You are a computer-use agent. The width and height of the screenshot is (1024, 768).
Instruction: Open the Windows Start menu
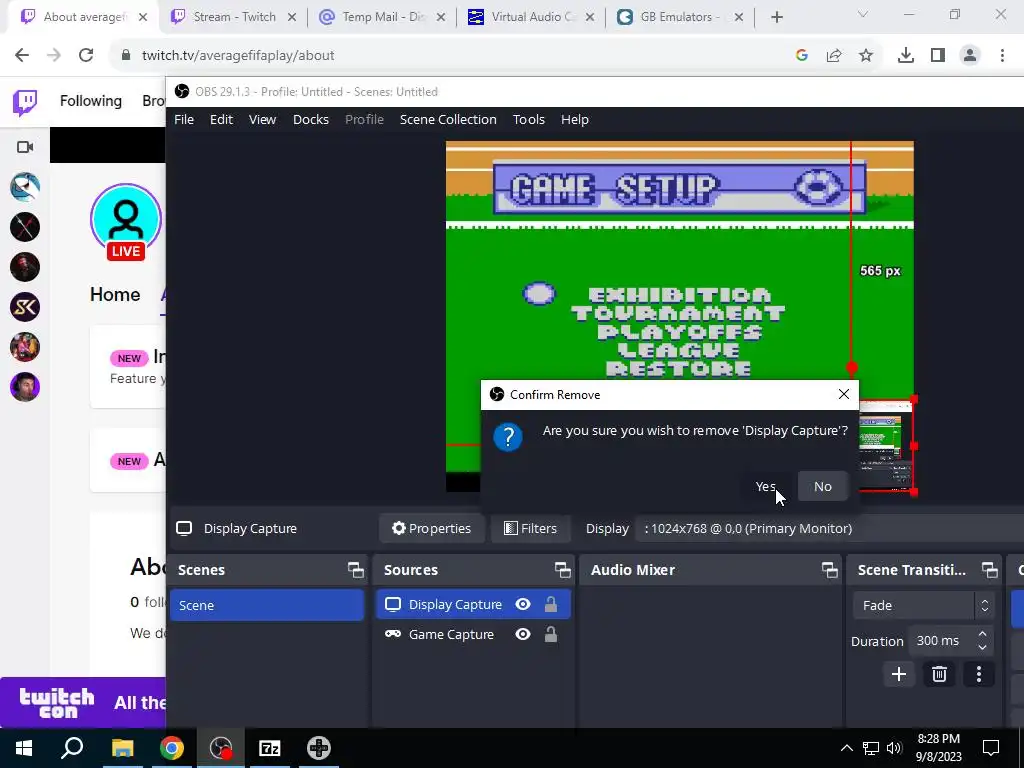click(x=24, y=748)
